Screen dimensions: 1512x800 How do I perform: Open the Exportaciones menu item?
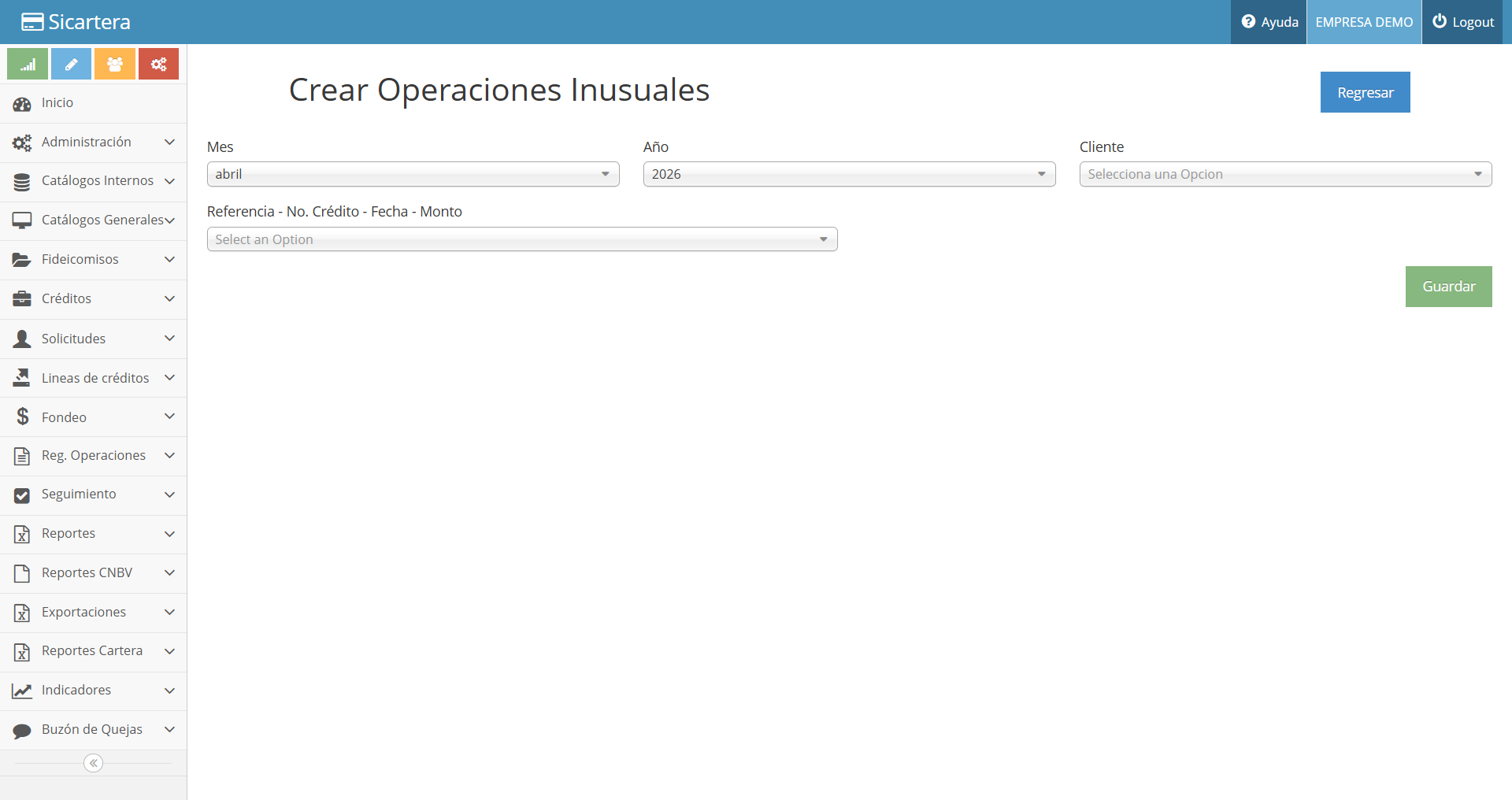93,613
